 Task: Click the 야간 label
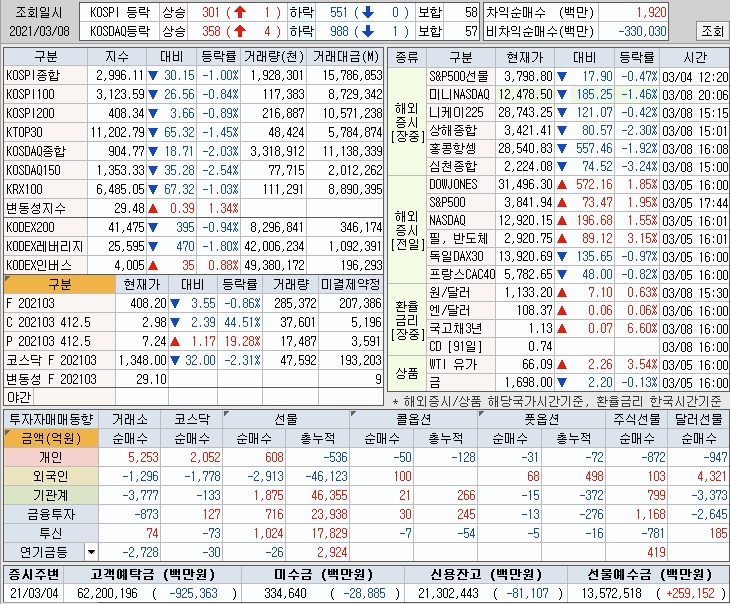19,397
